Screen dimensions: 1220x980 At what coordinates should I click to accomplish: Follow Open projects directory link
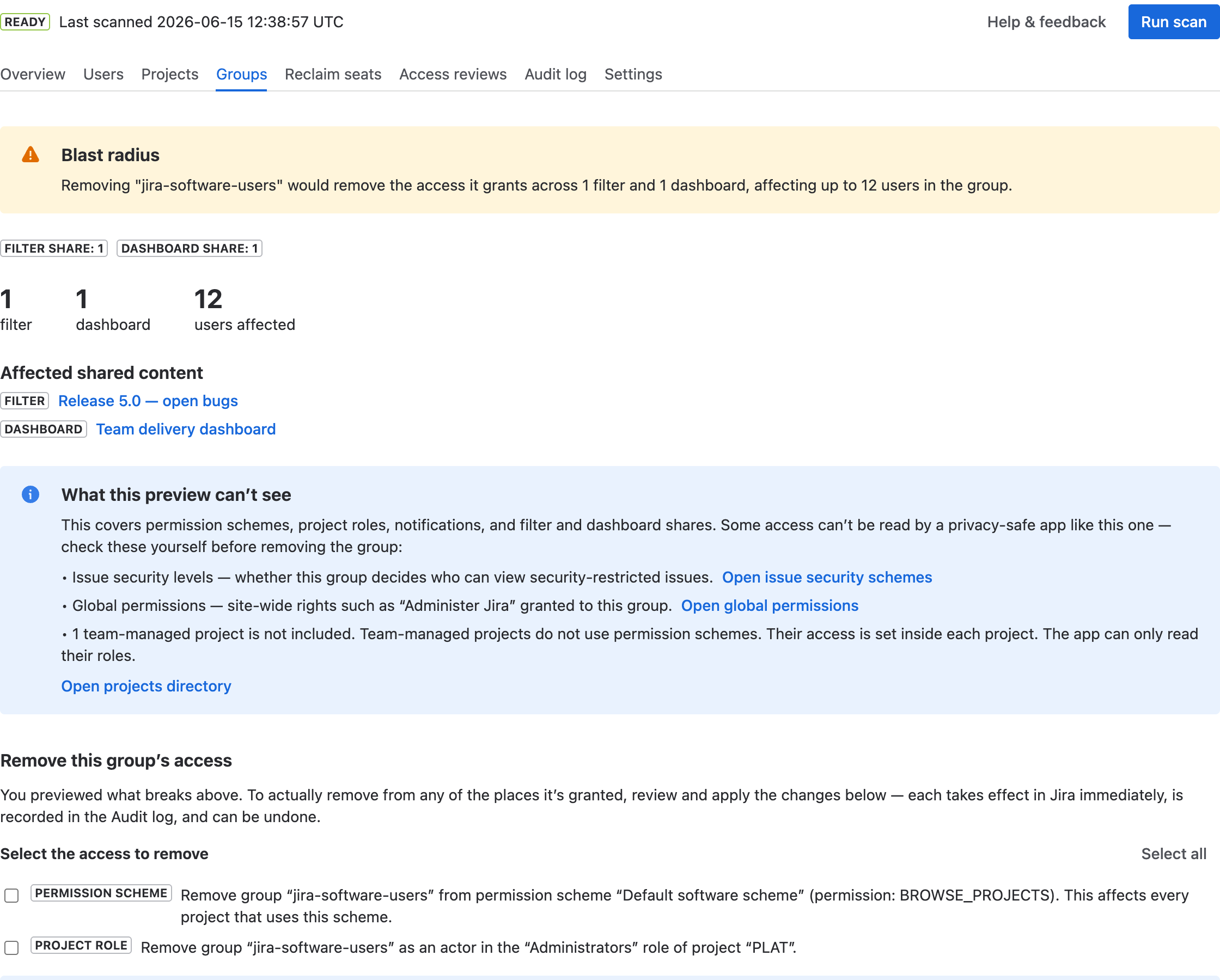pyautogui.click(x=147, y=687)
